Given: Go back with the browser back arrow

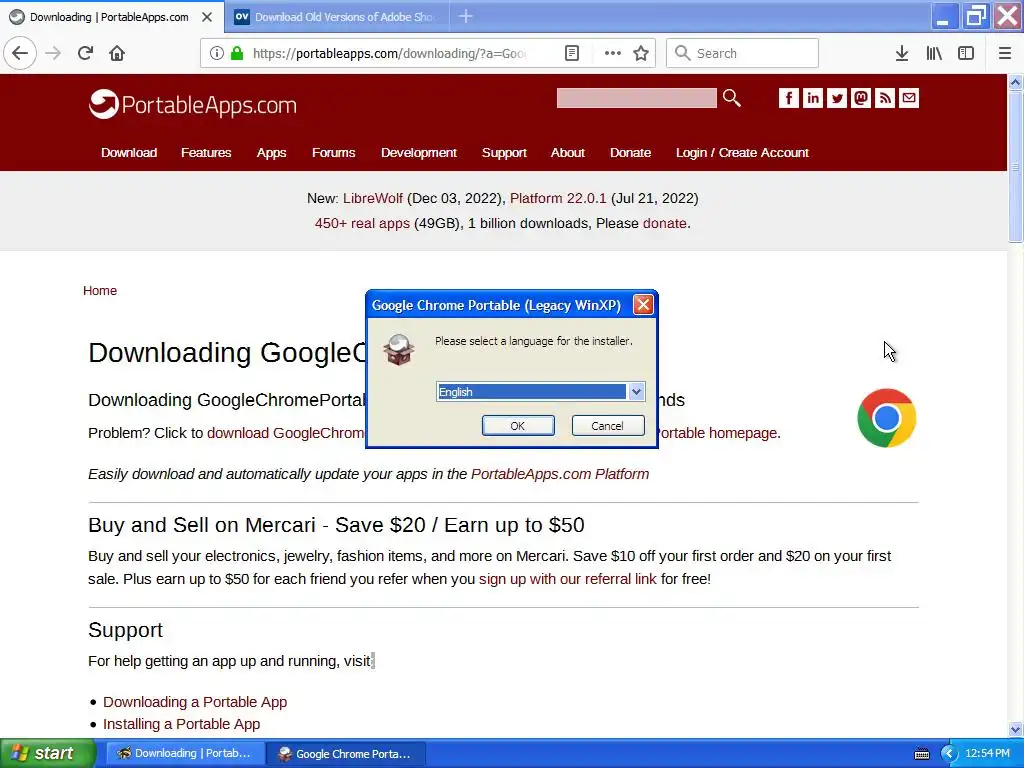Looking at the screenshot, I should coord(20,53).
